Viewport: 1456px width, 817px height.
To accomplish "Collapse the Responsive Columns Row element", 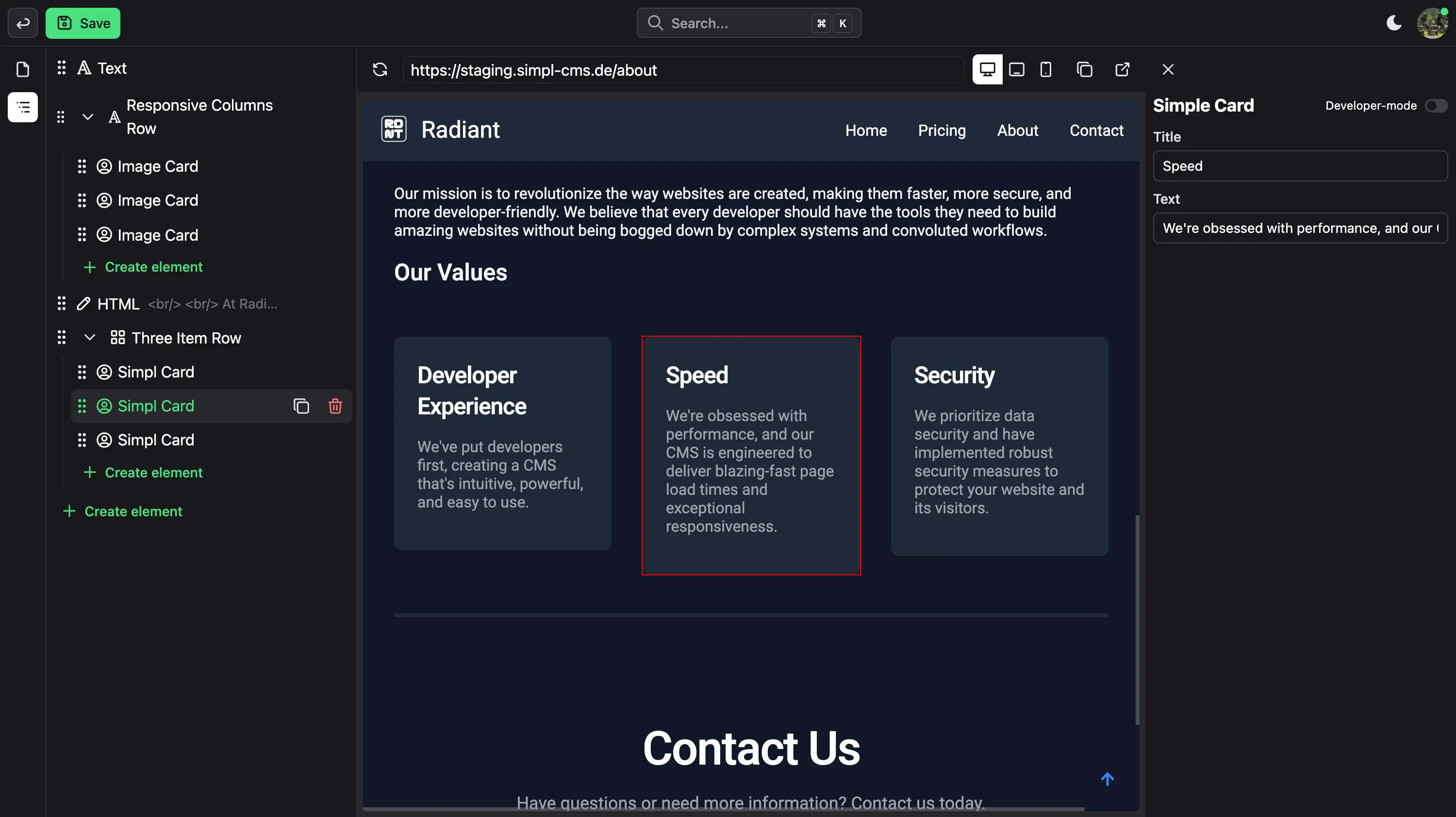I will point(88,117).
